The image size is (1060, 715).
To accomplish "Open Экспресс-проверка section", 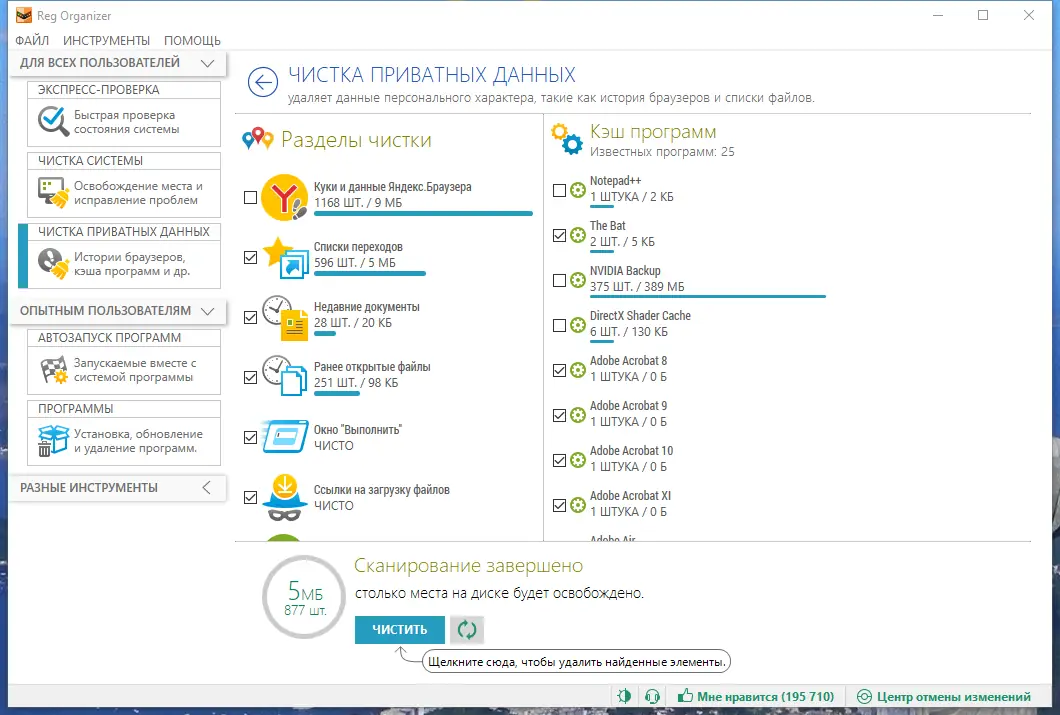I will [x=124, y=114].
